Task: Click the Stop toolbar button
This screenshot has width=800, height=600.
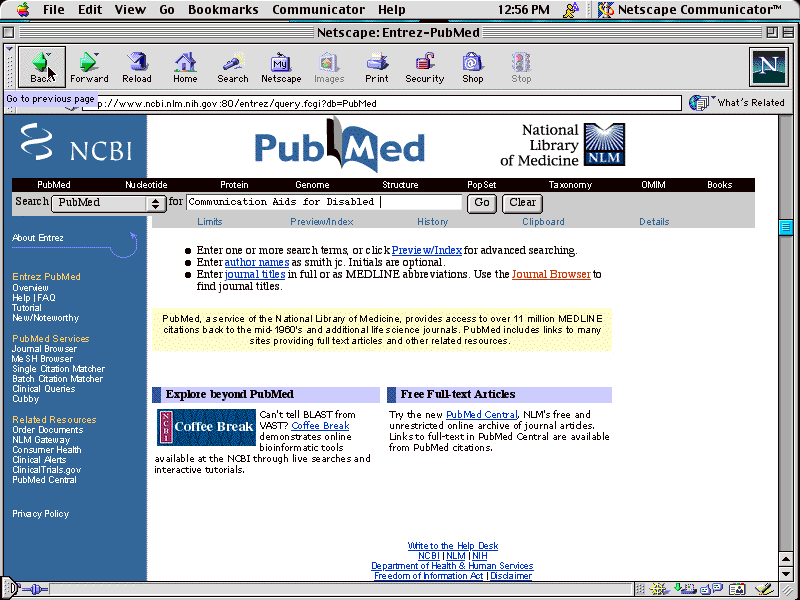Action: tap(521, 67)
